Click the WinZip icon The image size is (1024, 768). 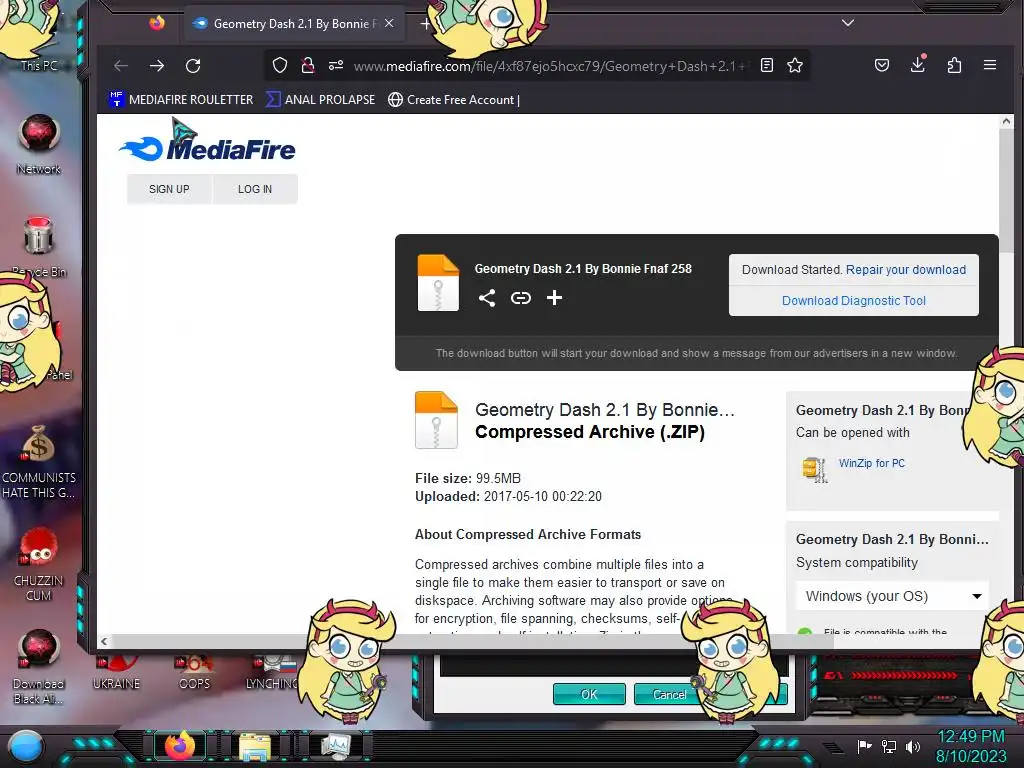tap(814, 468)
